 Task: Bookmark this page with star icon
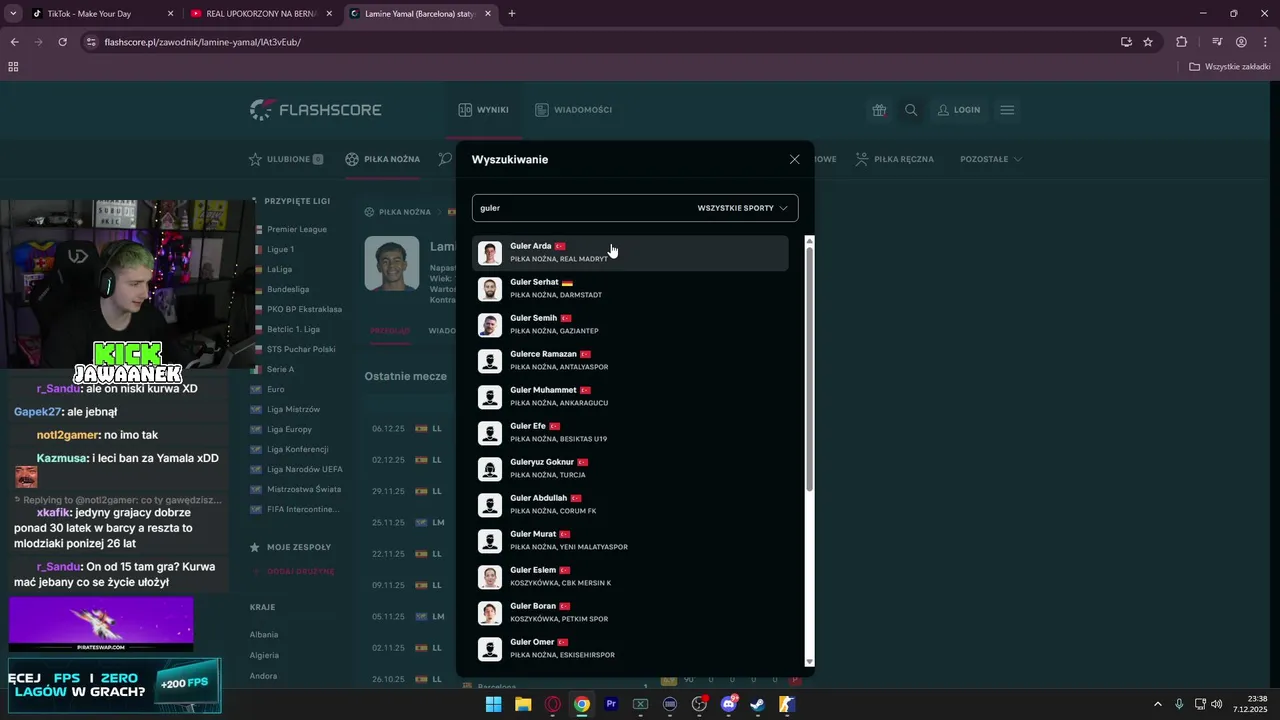click(1148, 42)
